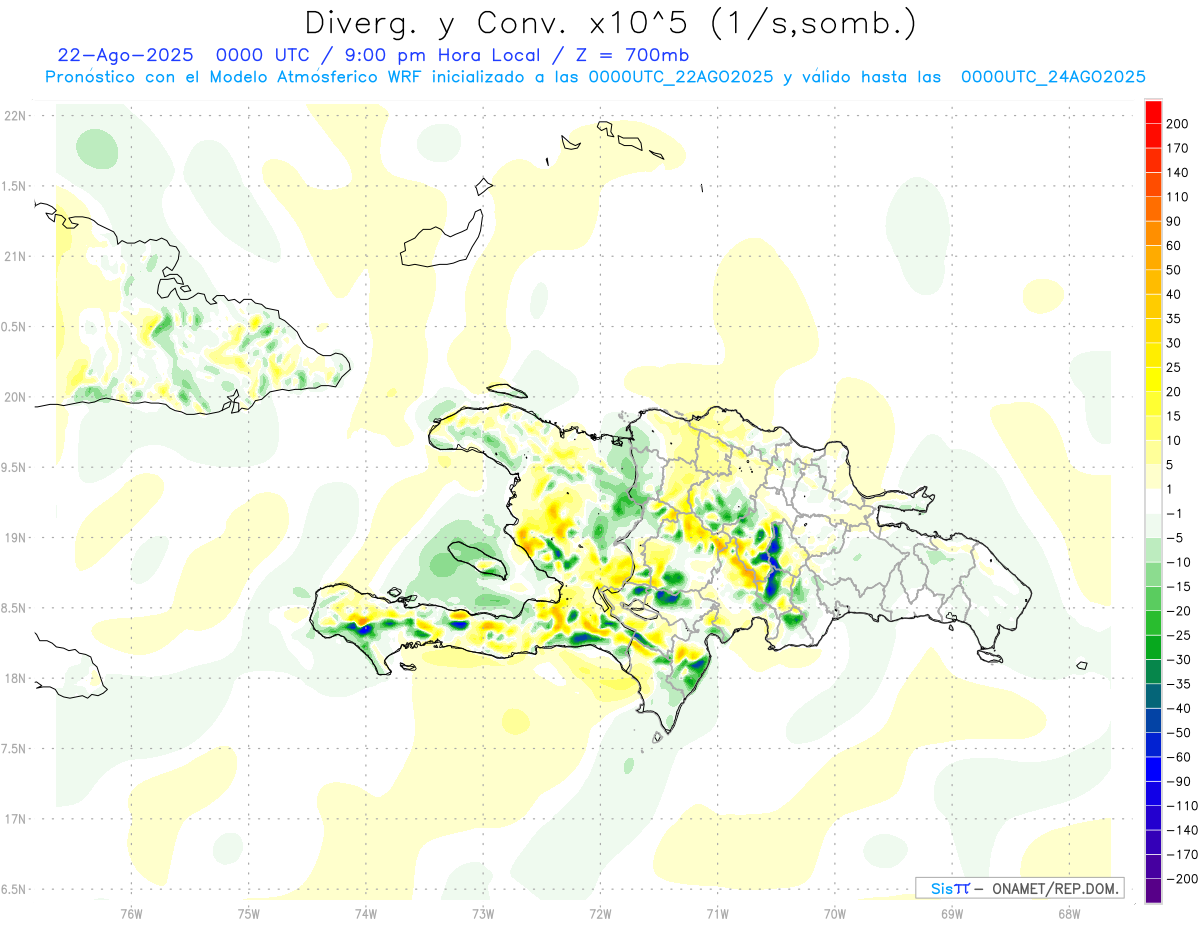Click the "8.5N" latitude label

15,608
